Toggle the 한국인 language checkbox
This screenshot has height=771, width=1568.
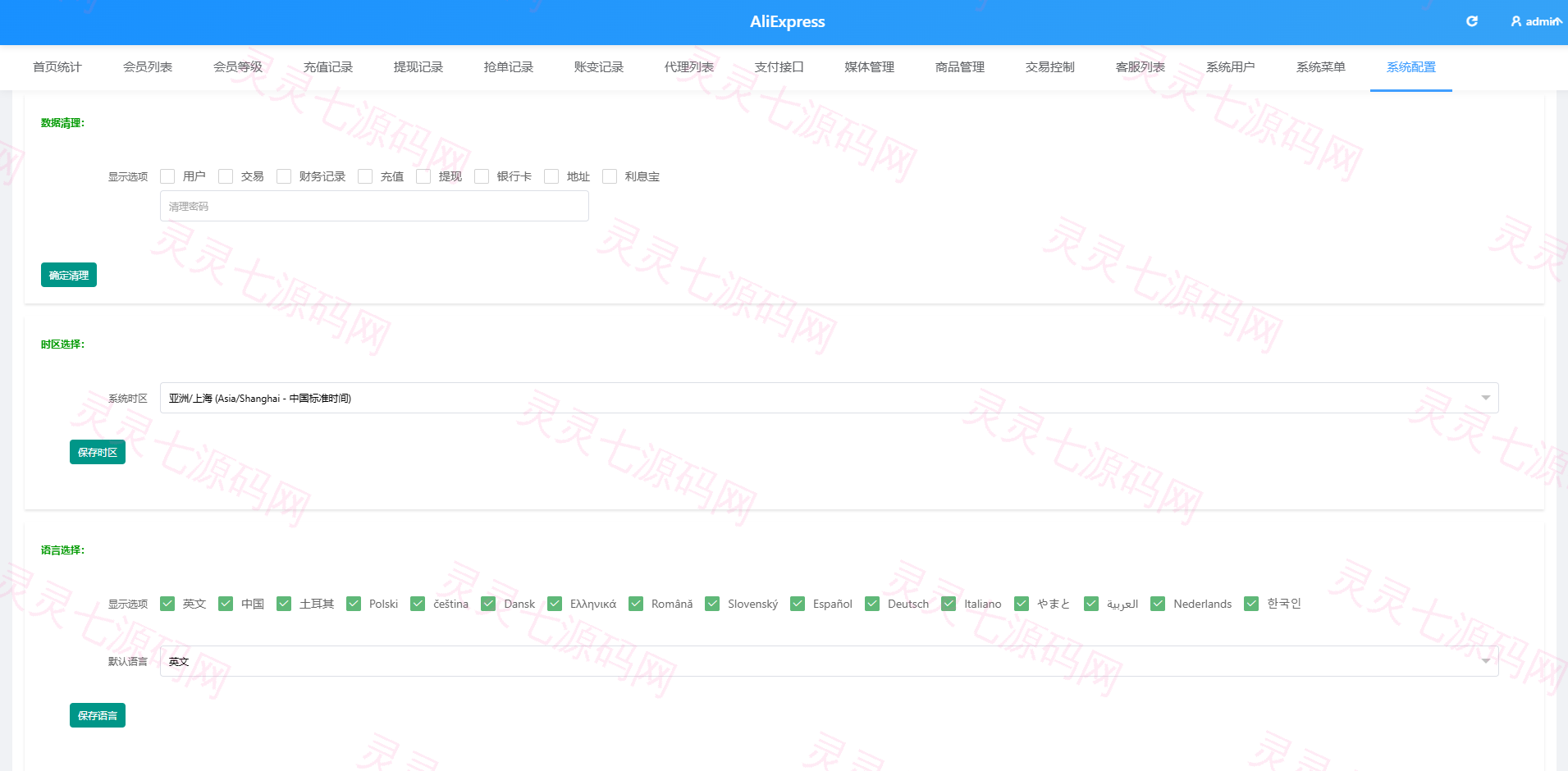click(x=1251, y=604)
